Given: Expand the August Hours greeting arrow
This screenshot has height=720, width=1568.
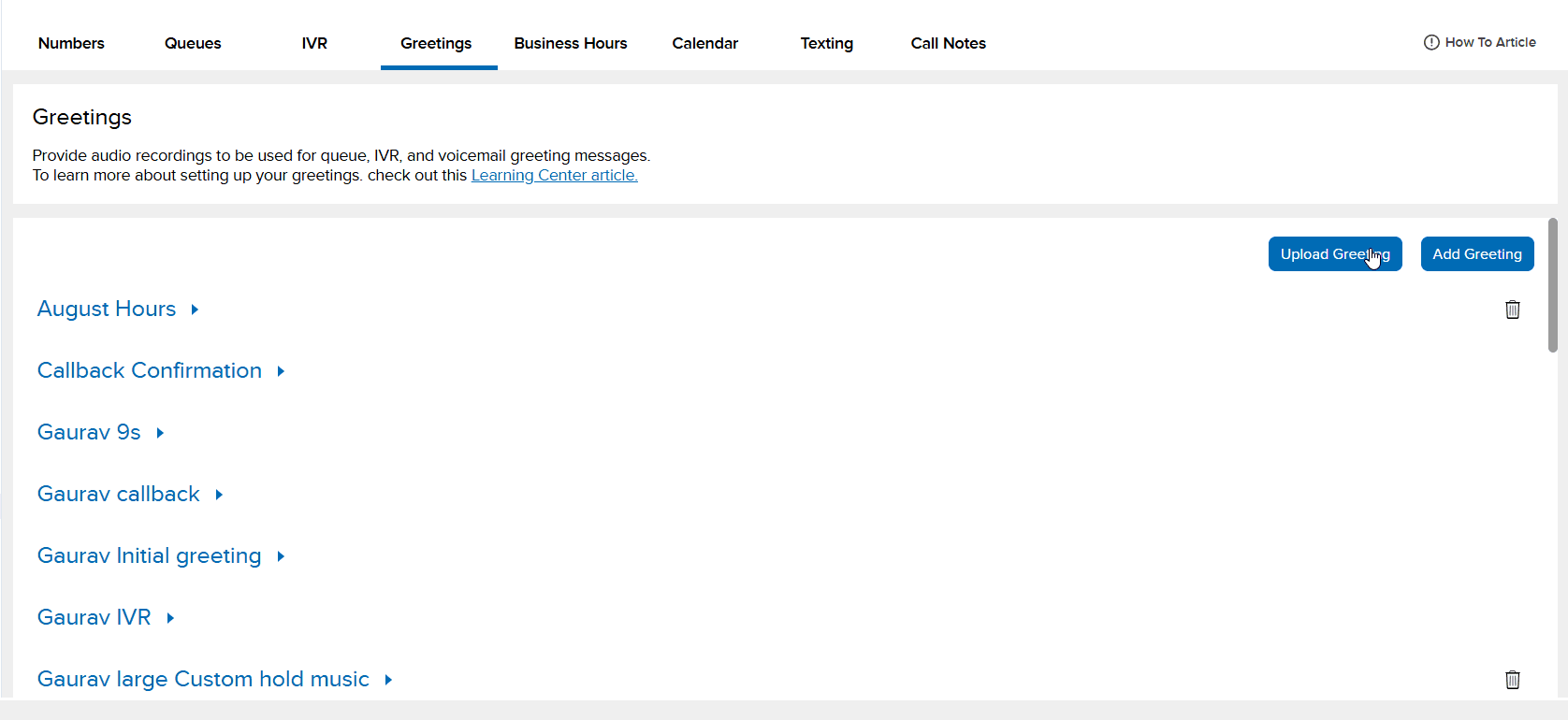Looking at the screenshot, I should pos(195,310).
